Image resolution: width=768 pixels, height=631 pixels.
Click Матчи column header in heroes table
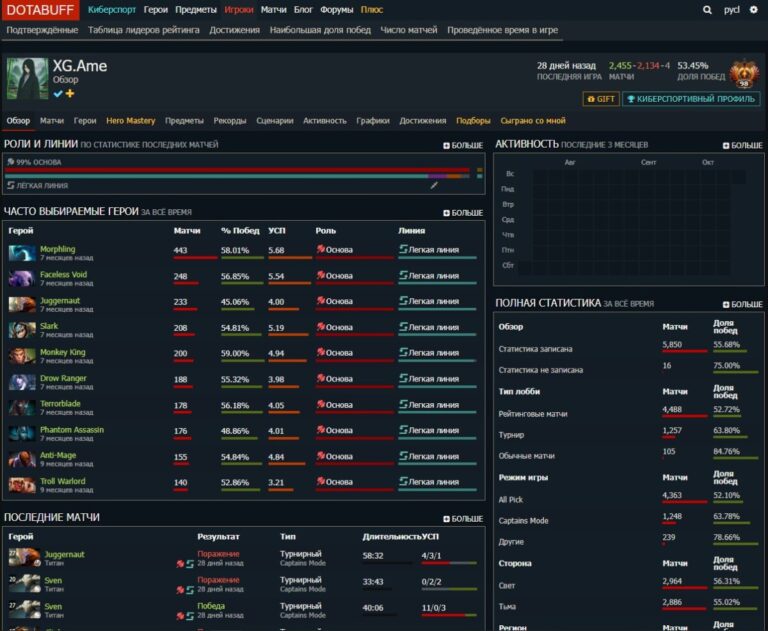pos(187,231)
